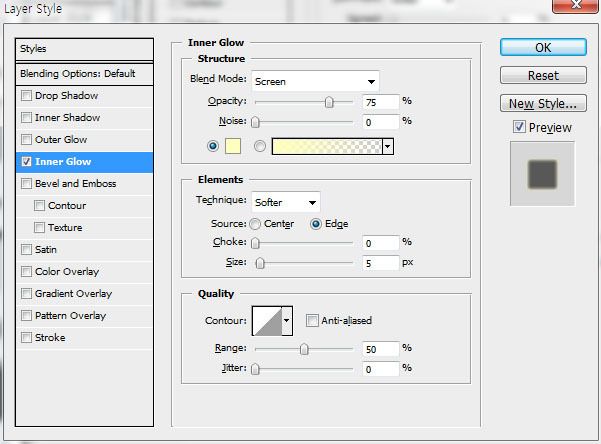601x444 pixels.
Task: Click the Jitter slider handle
Action: 255,369
